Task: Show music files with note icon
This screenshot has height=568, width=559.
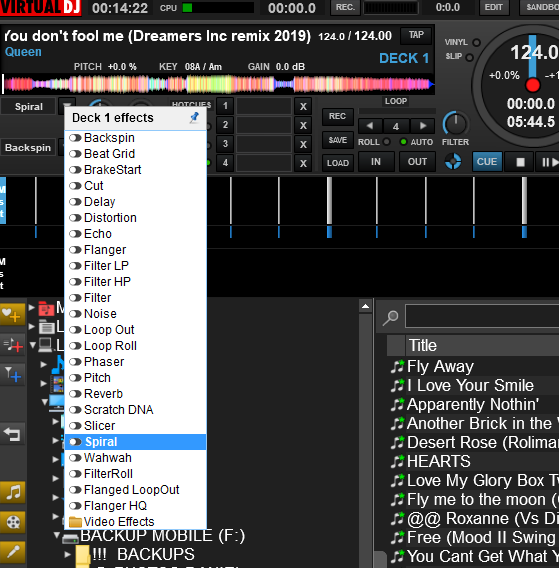Action: click(x=12, y=493)
